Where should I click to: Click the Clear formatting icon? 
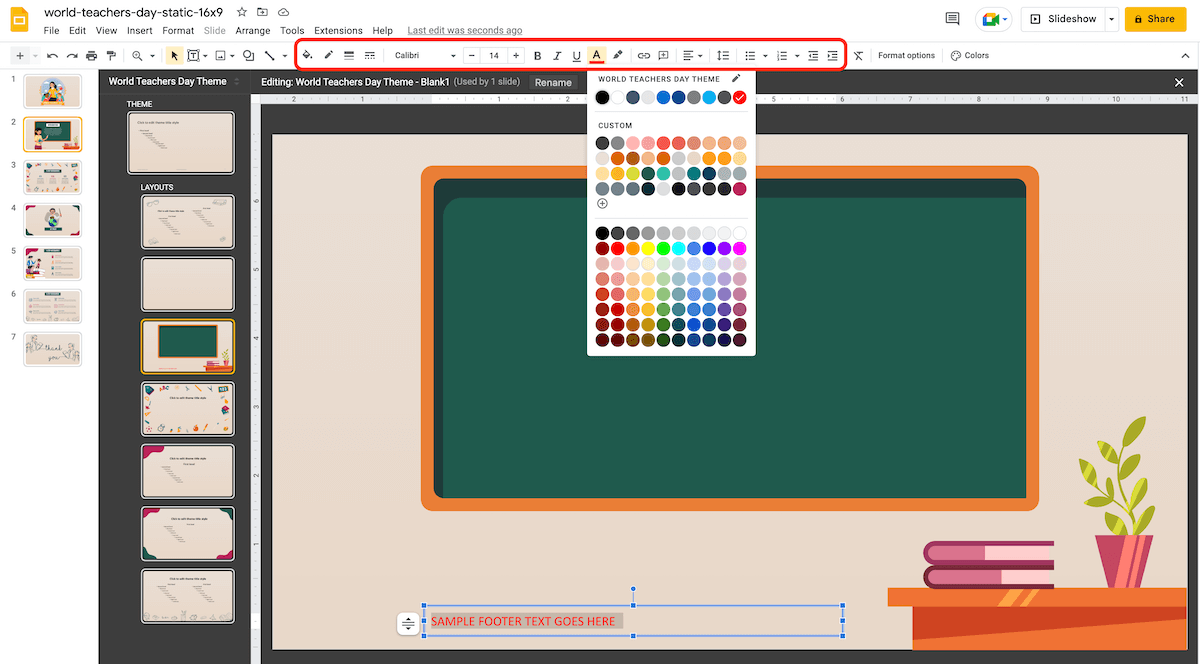(x=859, y=55)
